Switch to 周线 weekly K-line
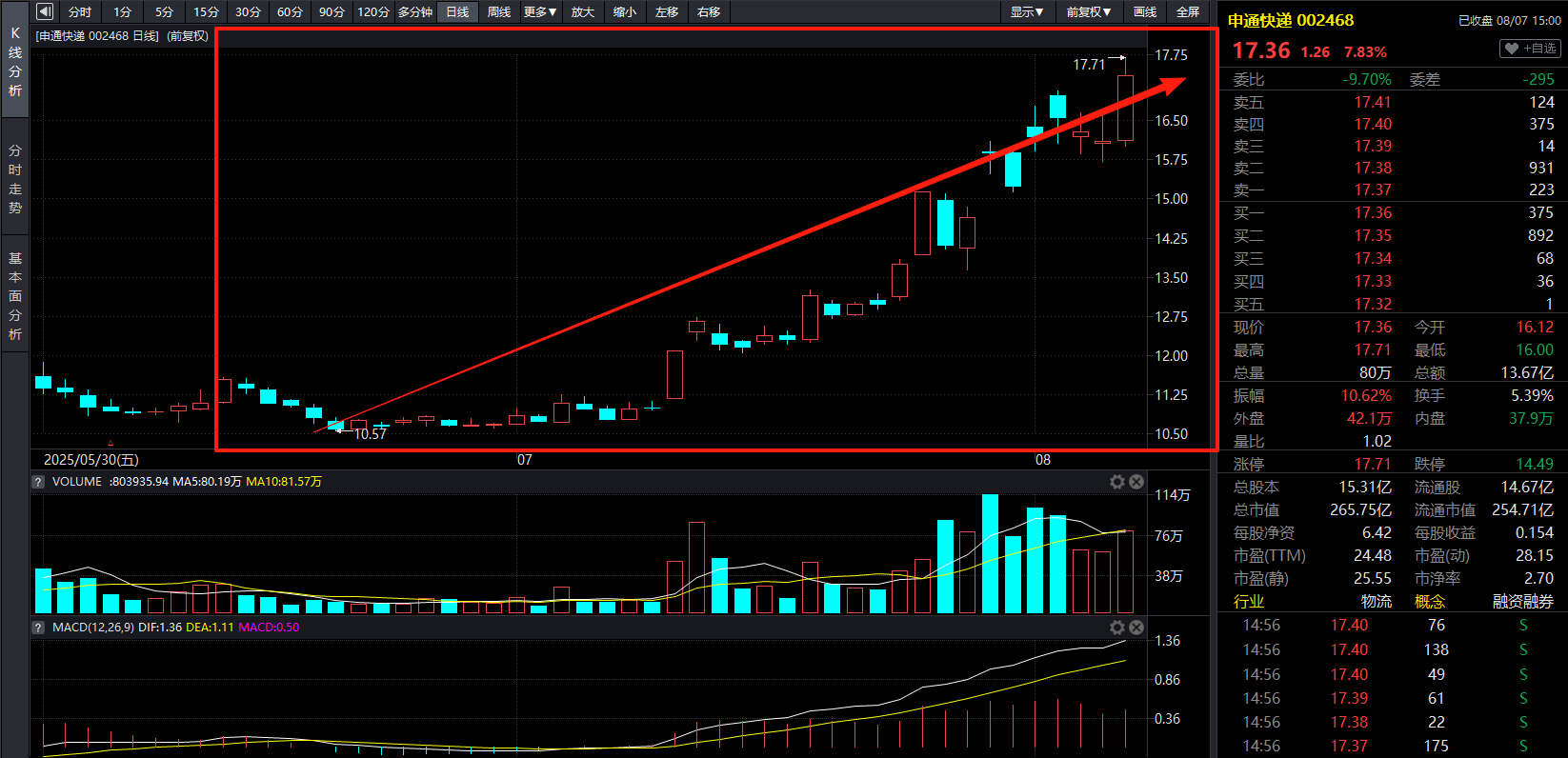 click(499, 11)
